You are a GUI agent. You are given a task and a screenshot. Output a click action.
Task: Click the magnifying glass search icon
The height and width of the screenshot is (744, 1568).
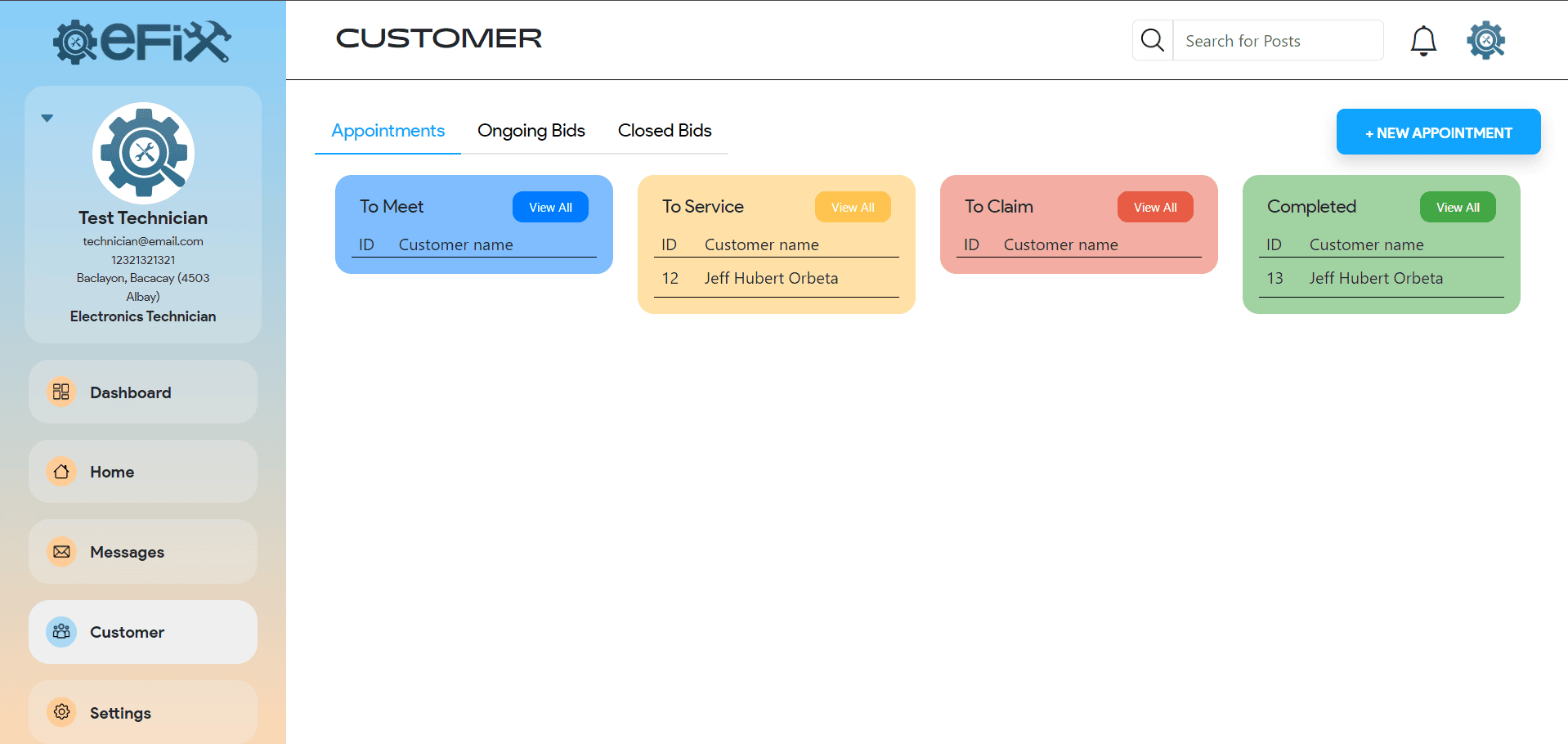click(x=1152, y=40)
